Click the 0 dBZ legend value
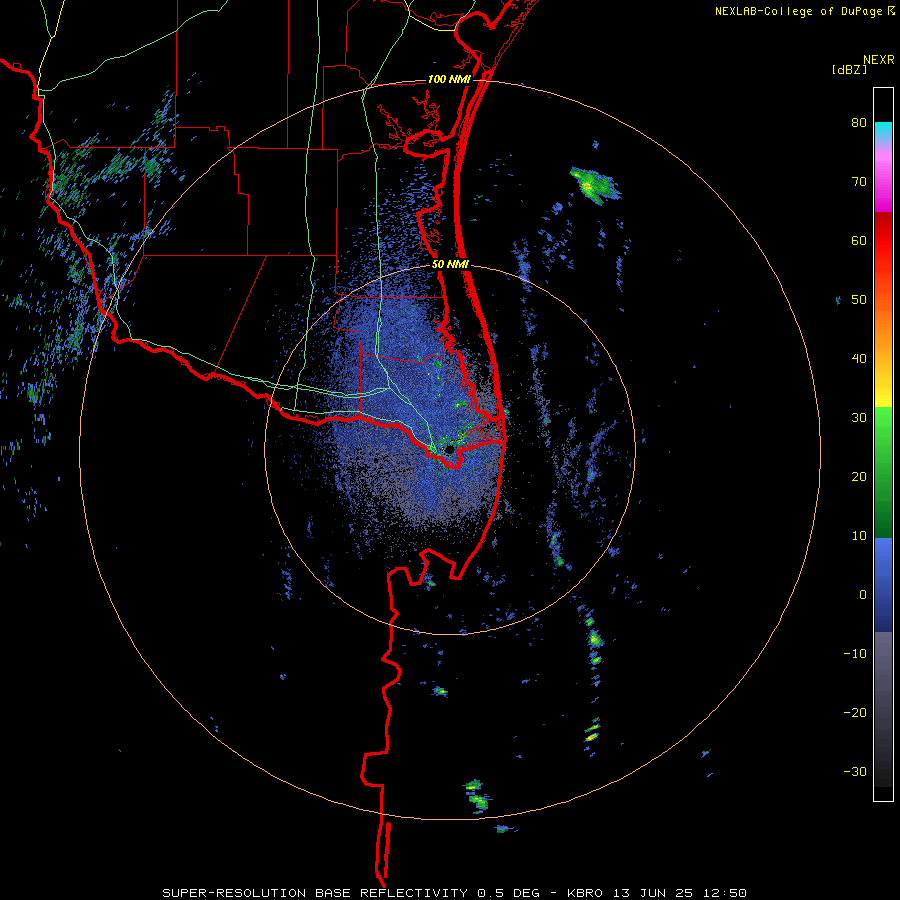The image size is (900, 900). [x=863, y=595]
